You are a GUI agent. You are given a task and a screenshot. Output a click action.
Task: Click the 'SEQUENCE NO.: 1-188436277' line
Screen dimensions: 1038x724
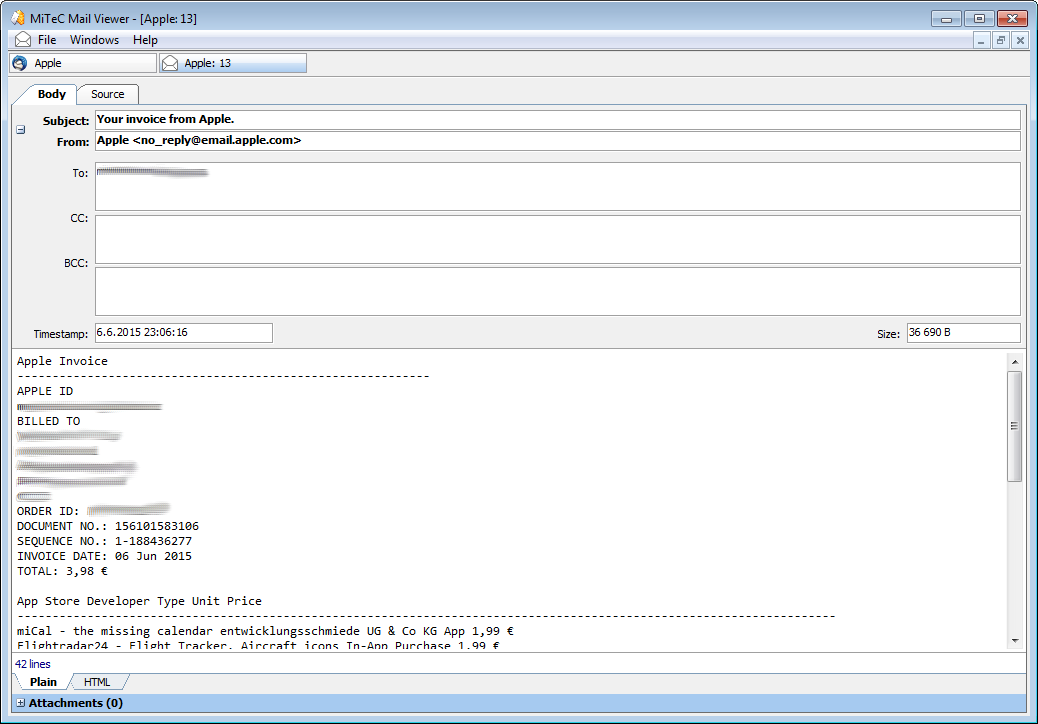[105, 541]
